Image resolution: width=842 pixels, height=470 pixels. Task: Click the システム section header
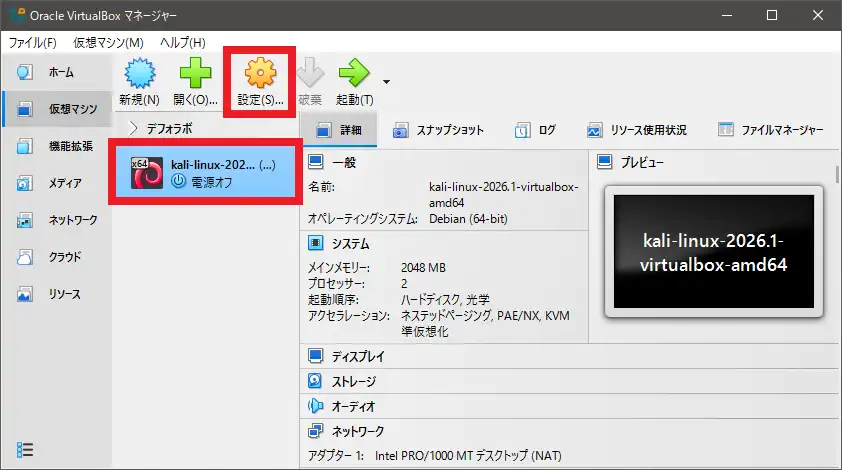click(x=350, y=244)
